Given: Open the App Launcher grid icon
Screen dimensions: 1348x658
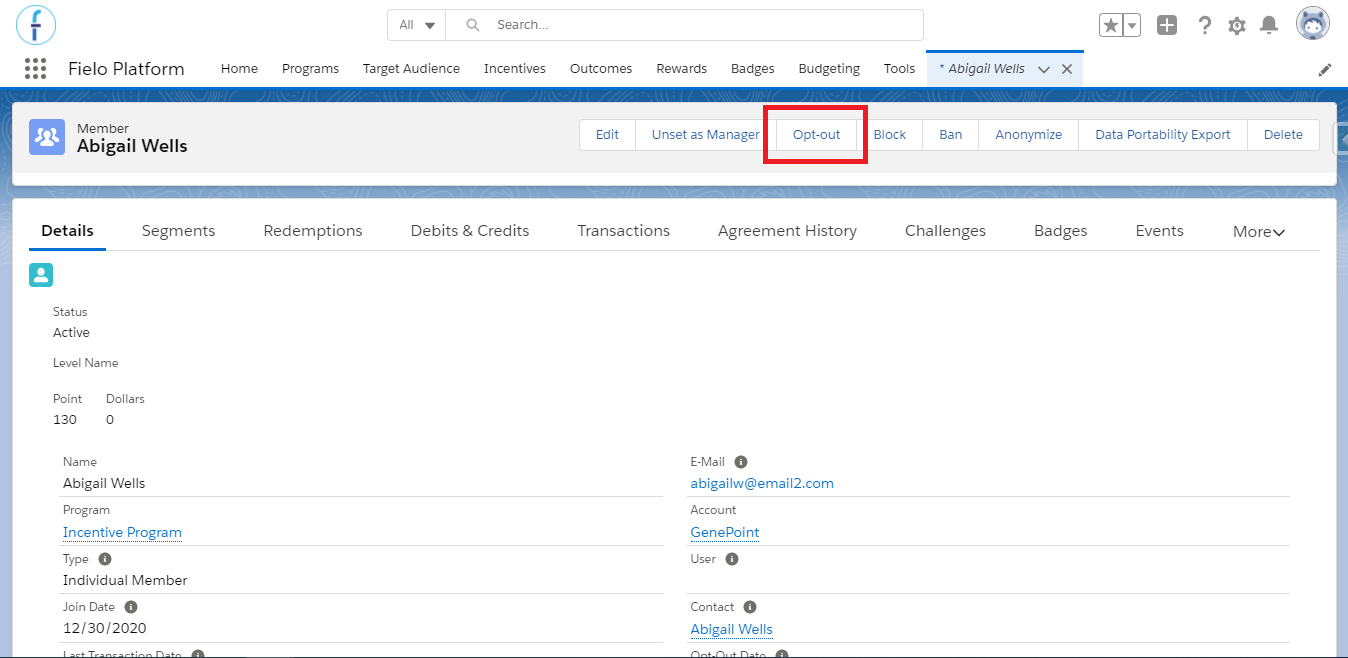Looking at the screenshot, I should [x=35, y=68].
